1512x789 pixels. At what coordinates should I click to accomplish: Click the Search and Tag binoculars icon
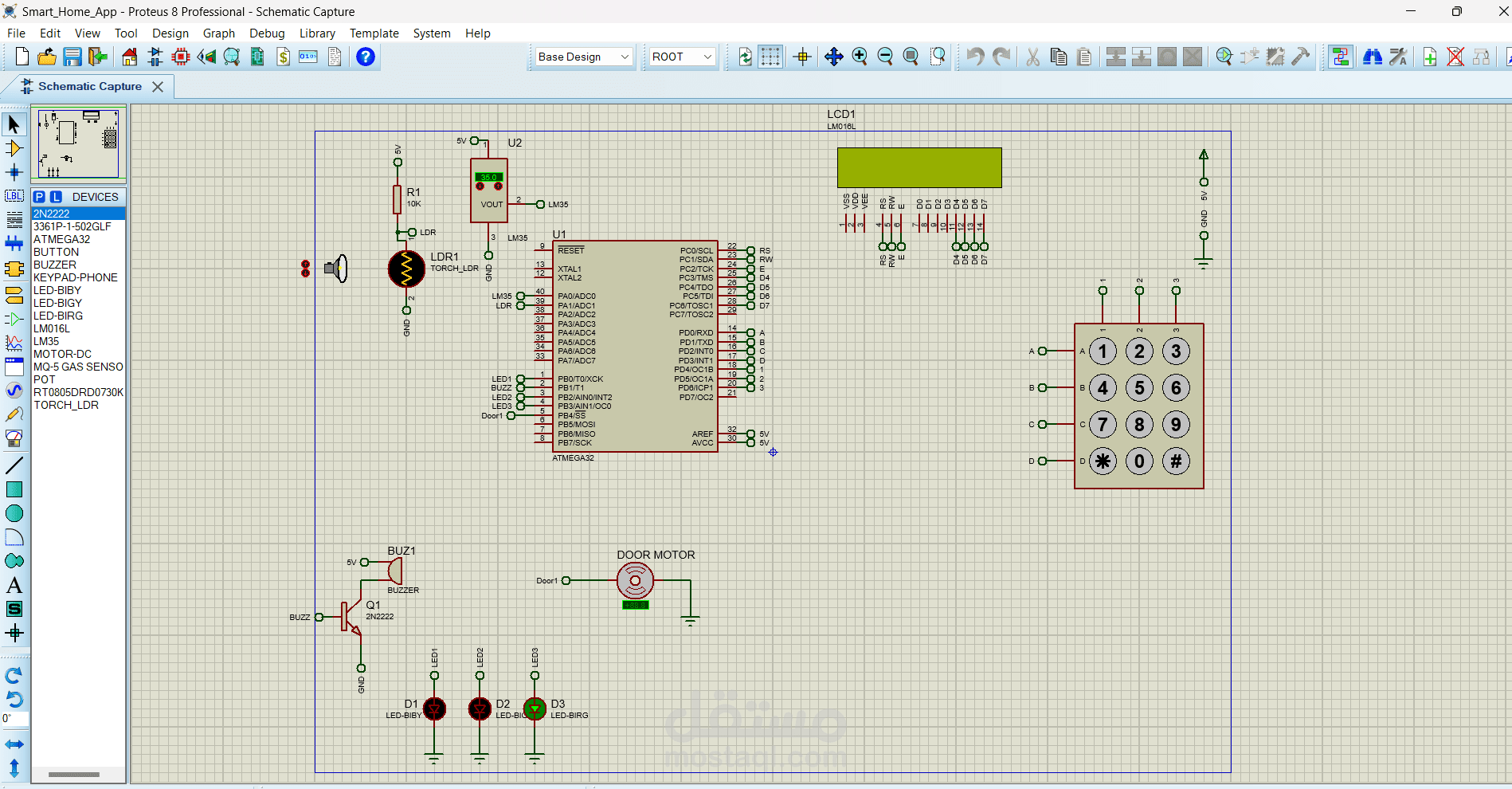(x=1373, y=57)
